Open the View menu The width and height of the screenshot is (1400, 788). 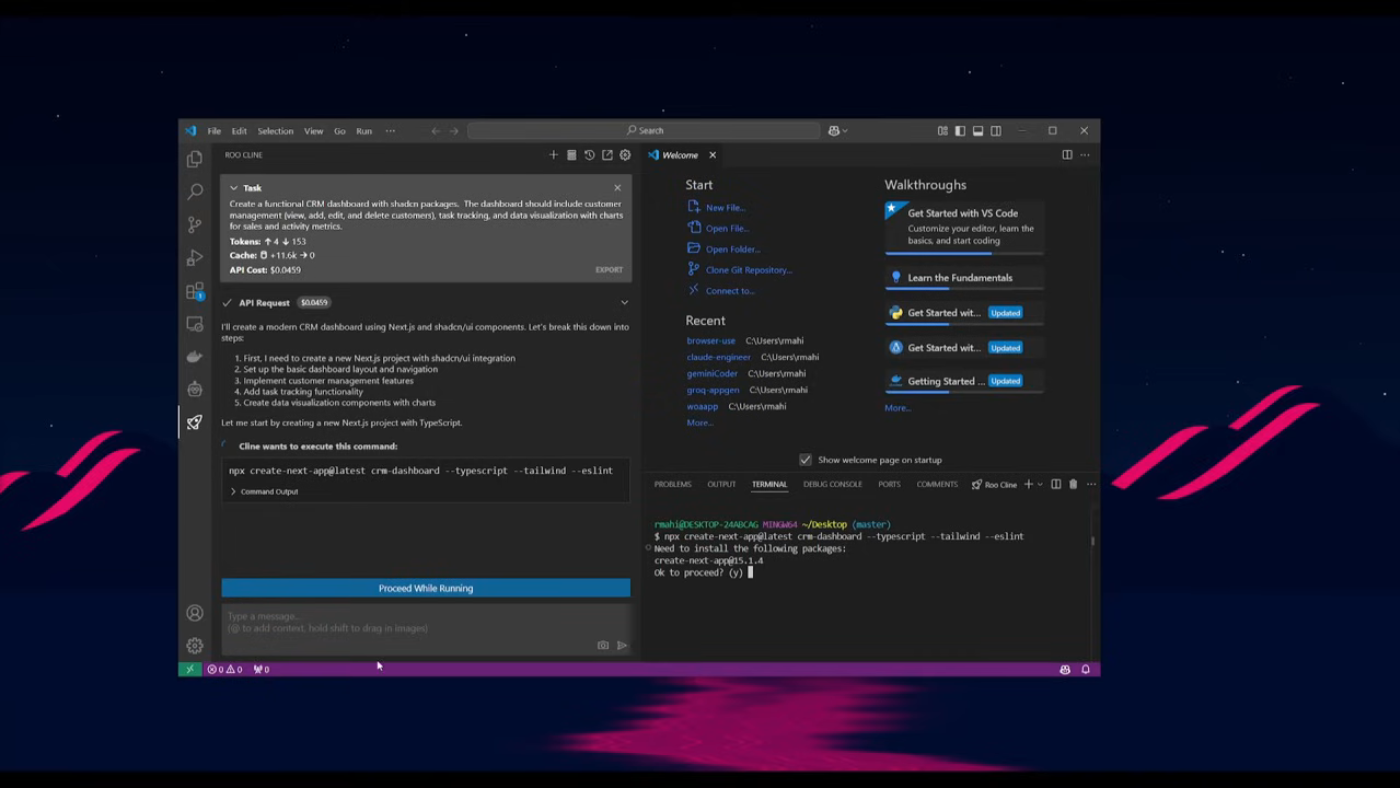(x=313, y=131)
